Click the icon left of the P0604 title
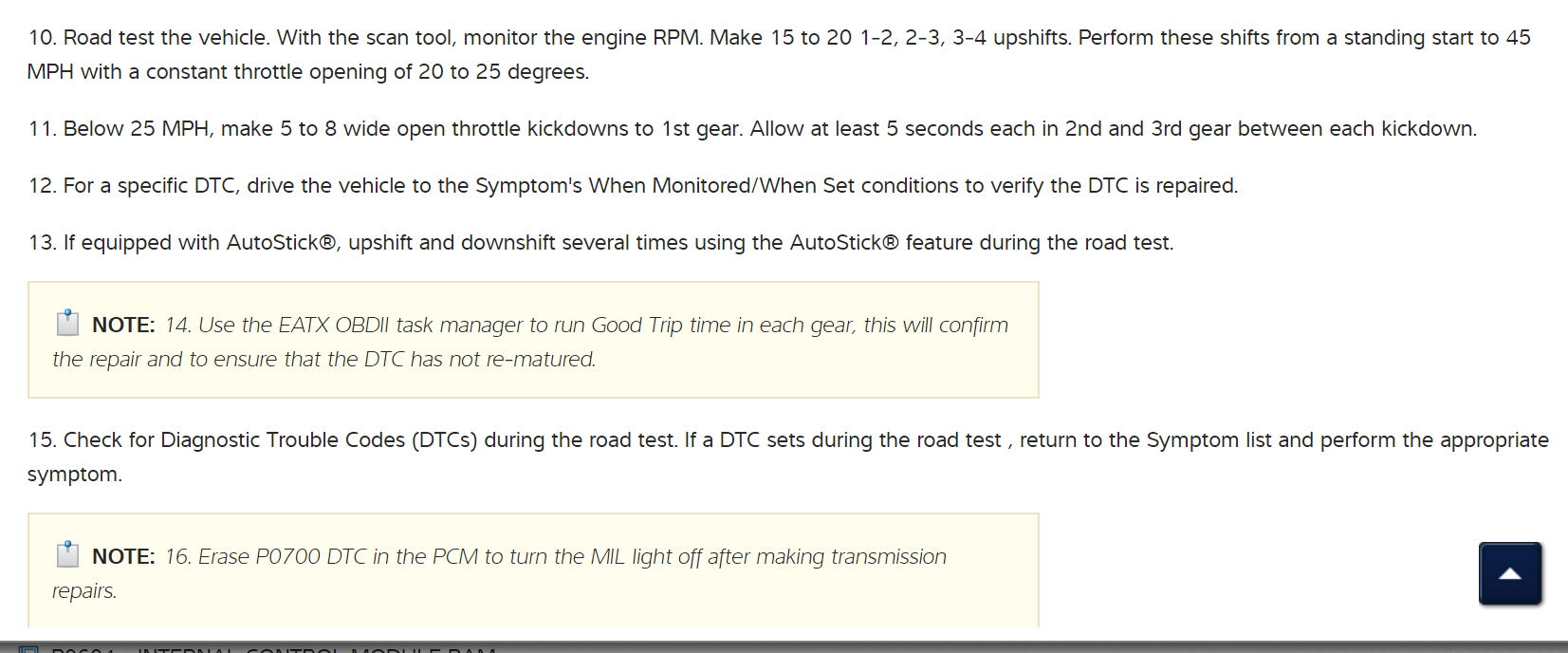Screen dimensions: 1568x653 [28, 649]
